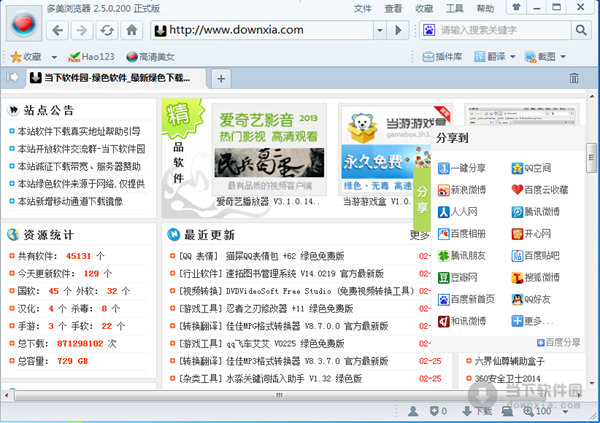The width and height of the screenshot is (600, 423).
Task: Open the 收藏 favorites star
Action: point(26,57)
